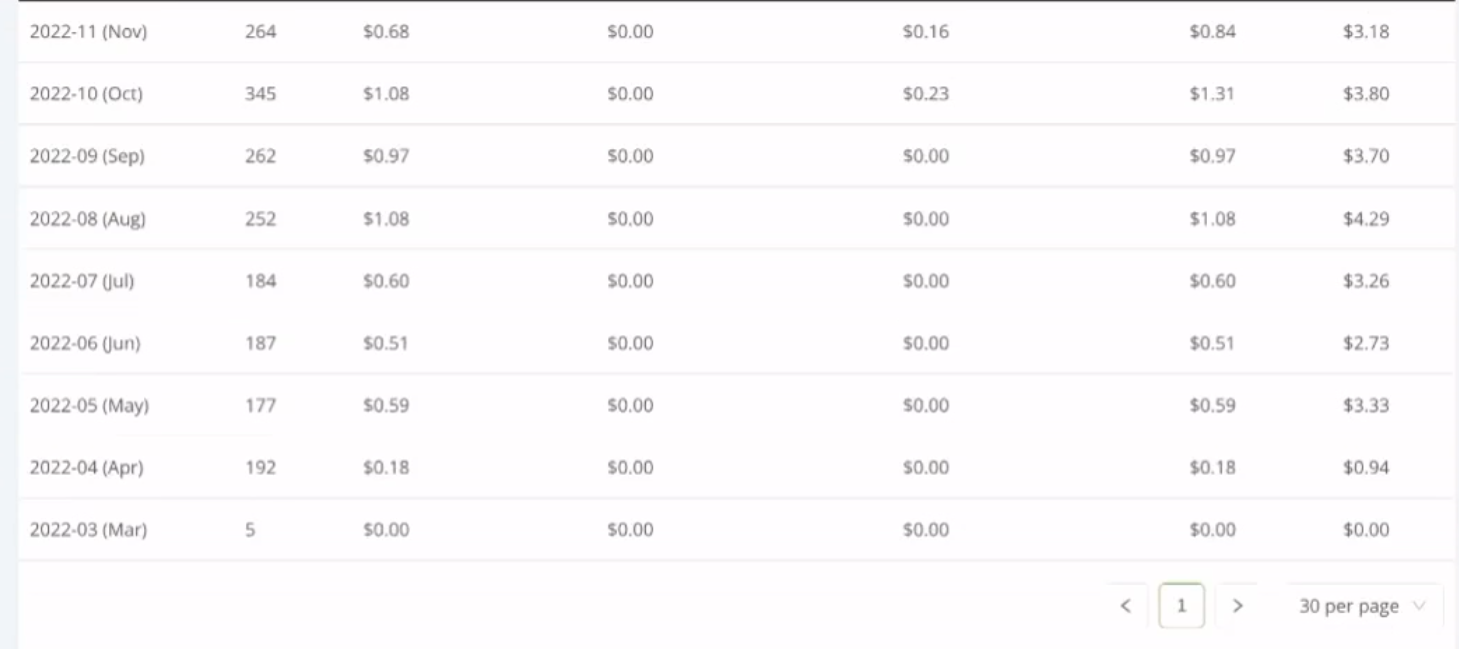Go to next page arrow
This screenshot has width=1459, height=649.
click(1237, 605)
